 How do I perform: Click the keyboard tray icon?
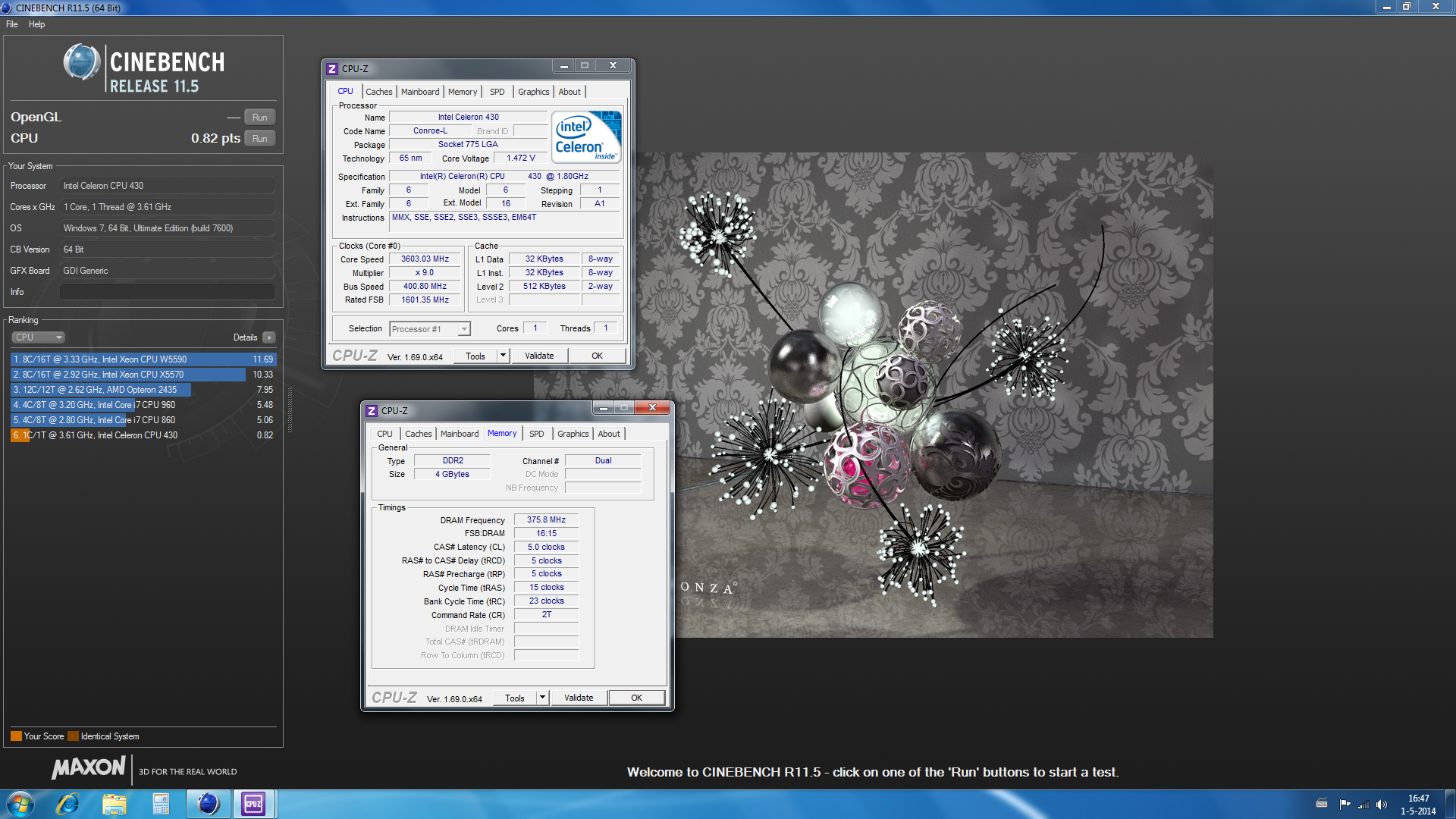point(1322,803)
